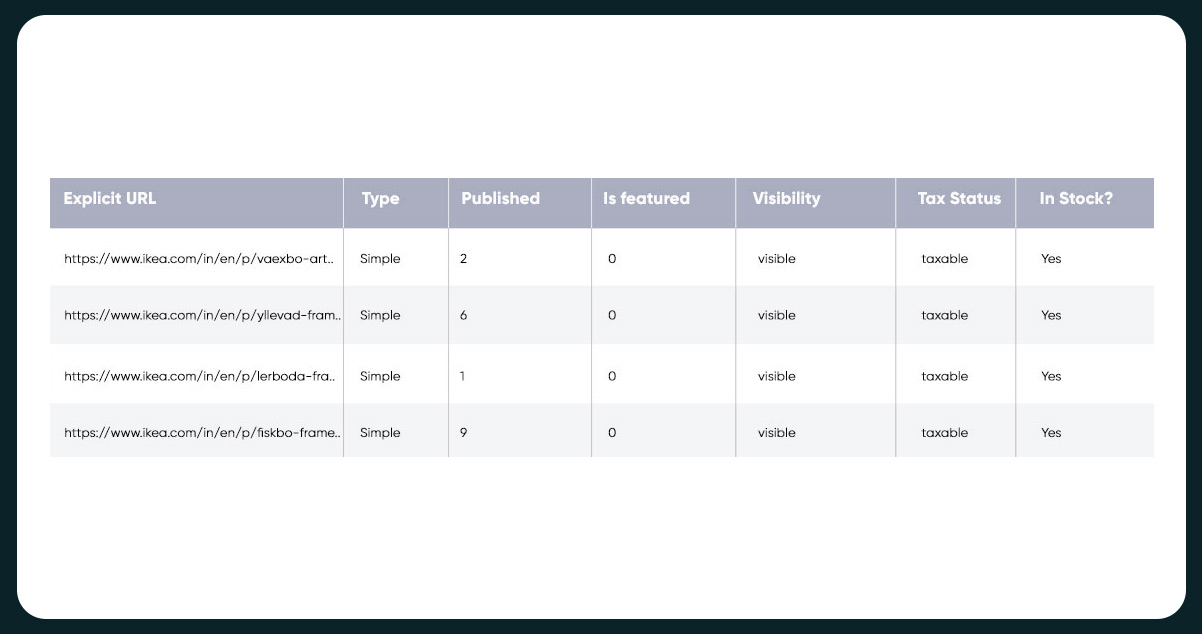Select the Published cell with value 9
This screenshot has width=1202, height=634.
pyautogui.click(x=464, y=433)
